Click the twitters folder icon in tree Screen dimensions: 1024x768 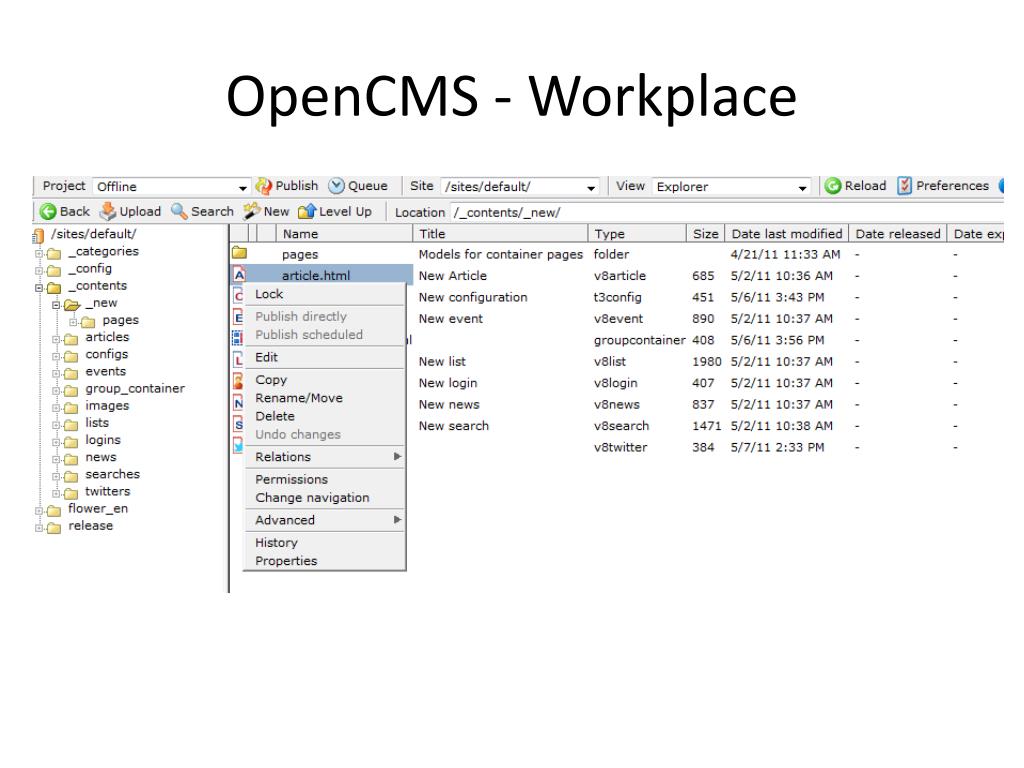71,493
